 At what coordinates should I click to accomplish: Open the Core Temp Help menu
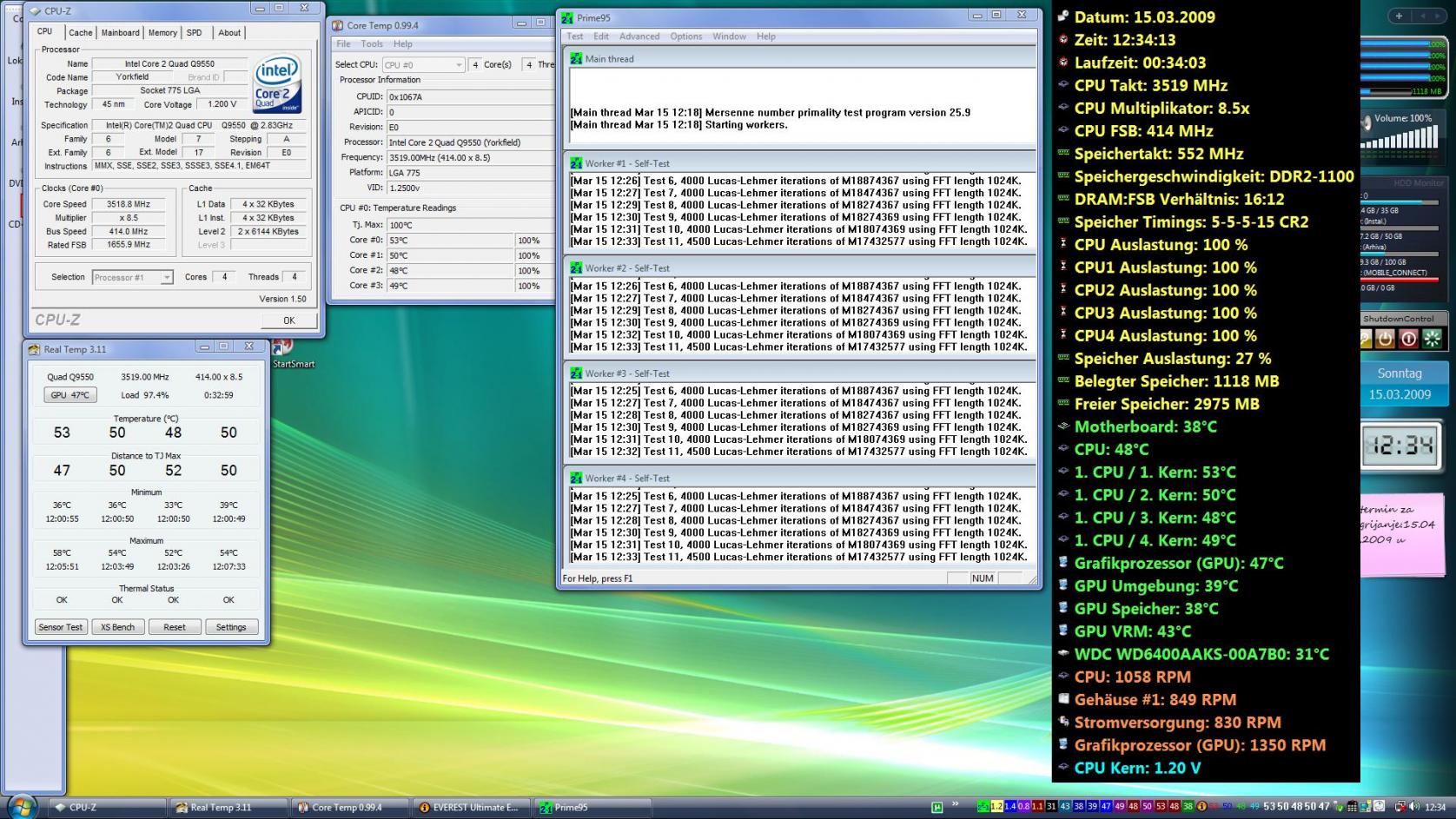(x=403, y=44)
